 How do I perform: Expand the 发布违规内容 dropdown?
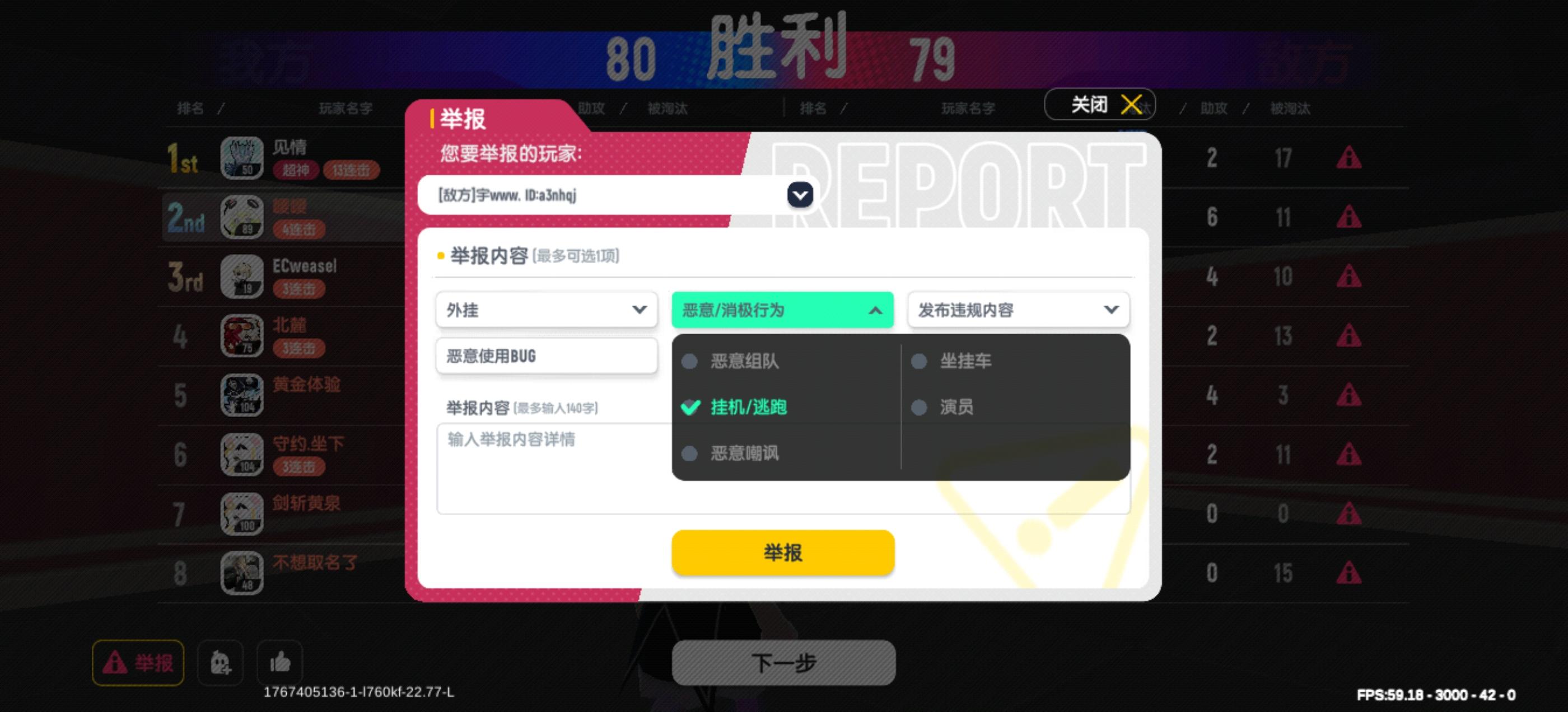tap(1018, 310)
